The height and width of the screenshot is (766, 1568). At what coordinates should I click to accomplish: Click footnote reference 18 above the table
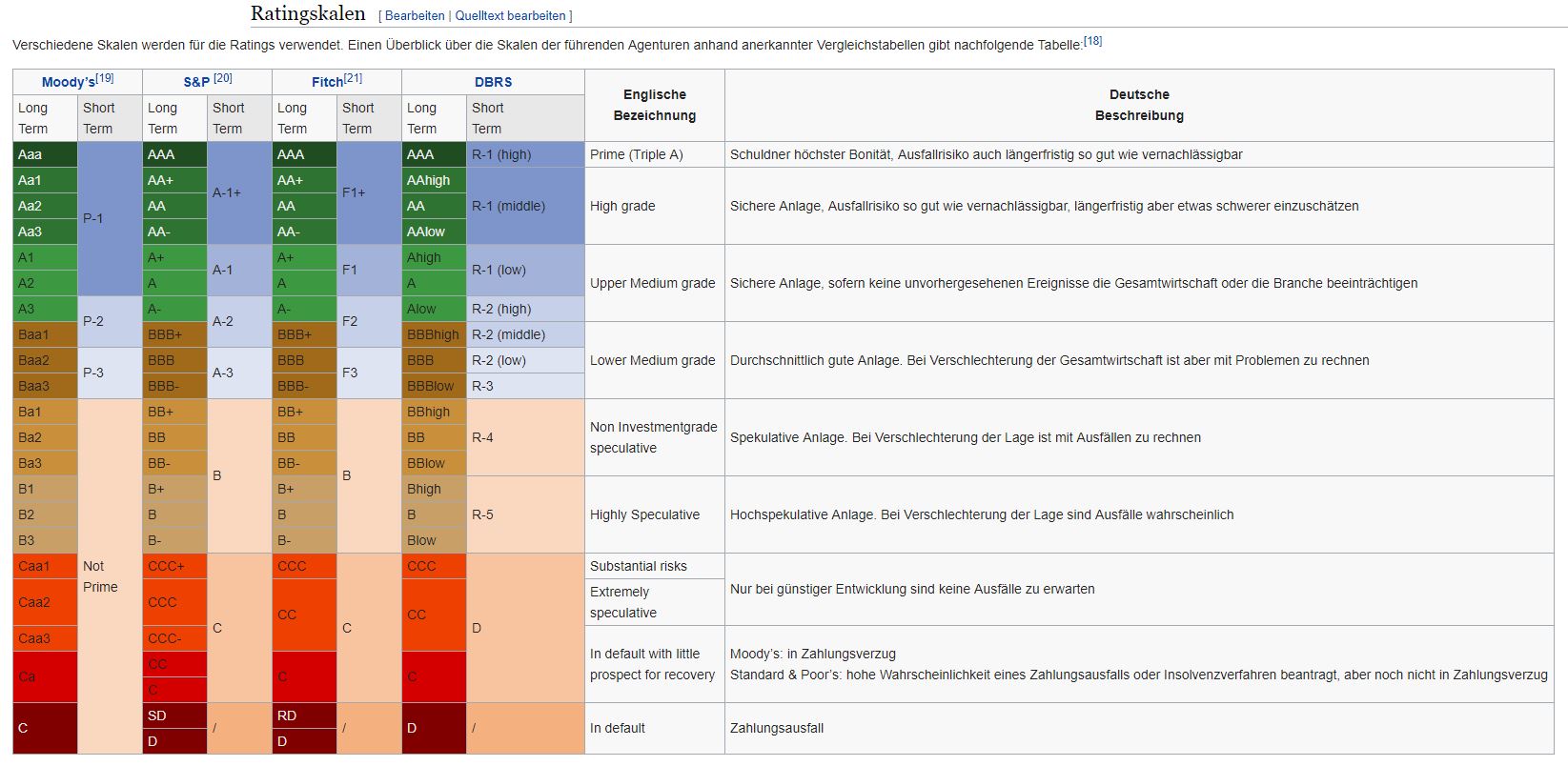(x=1092, y=41)
